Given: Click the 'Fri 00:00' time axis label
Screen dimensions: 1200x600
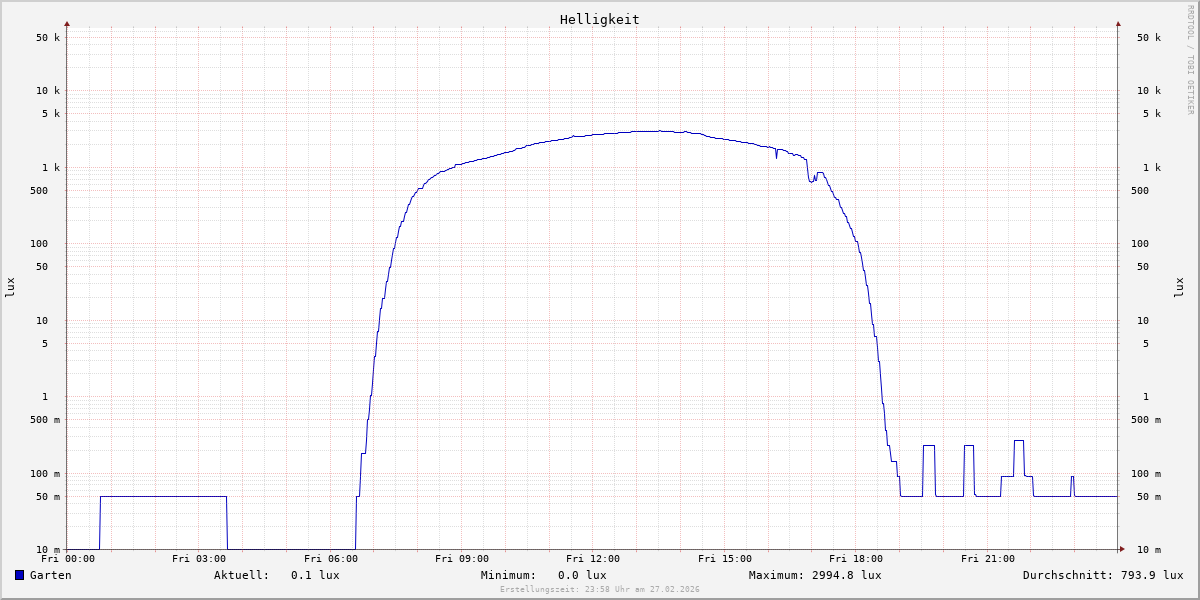Looking at the screenshot, I should click(68, 559).
